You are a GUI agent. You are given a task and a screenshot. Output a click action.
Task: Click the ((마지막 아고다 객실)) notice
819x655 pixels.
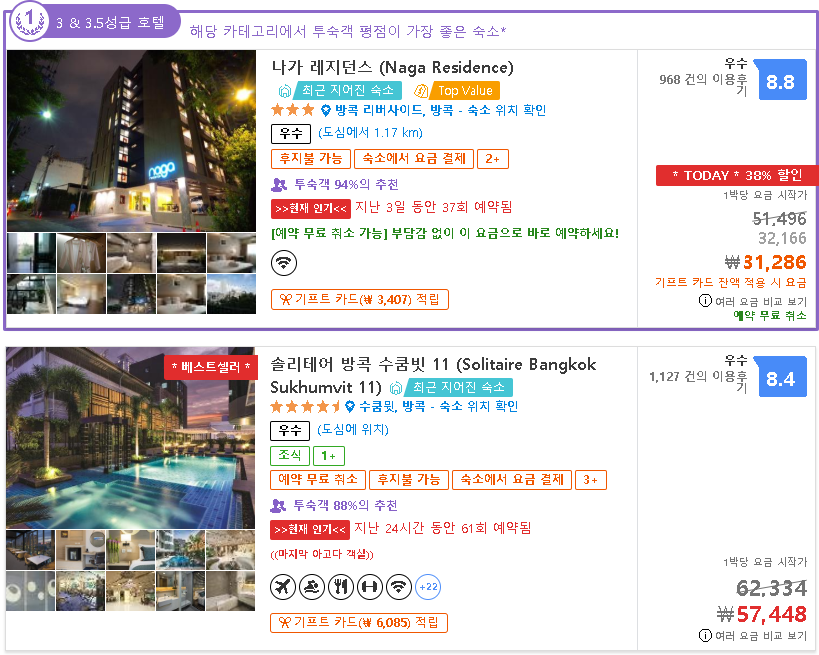322,554
